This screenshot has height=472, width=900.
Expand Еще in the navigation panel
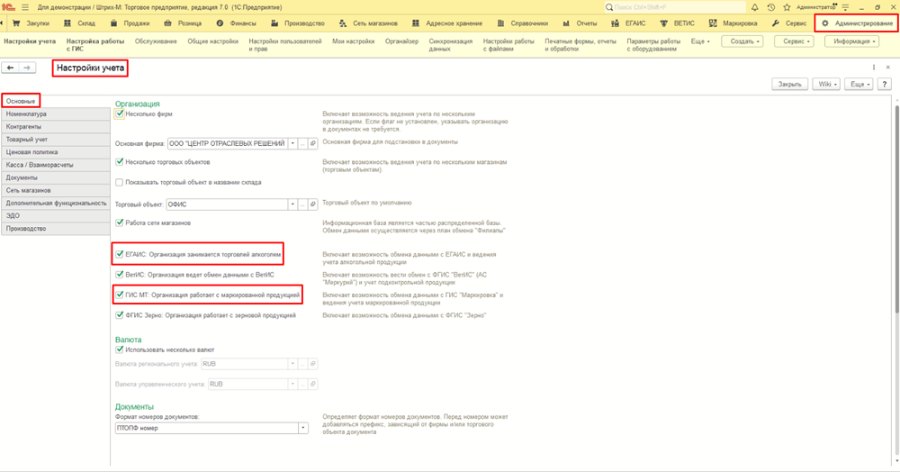[700, 41]
